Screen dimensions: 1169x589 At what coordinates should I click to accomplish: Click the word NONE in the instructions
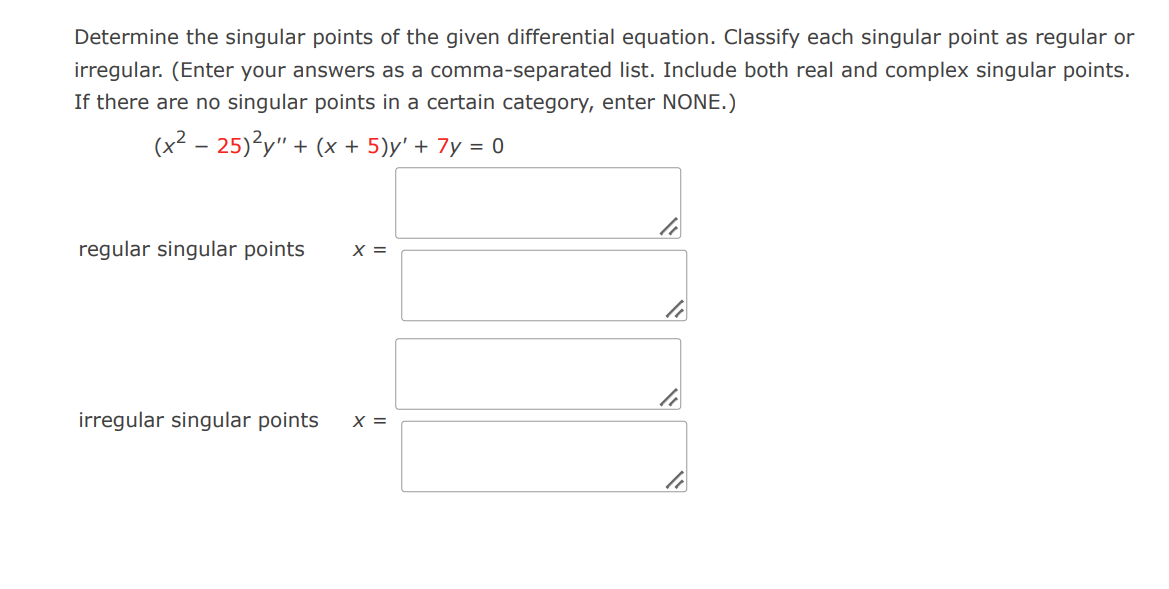click(x=690, y=101)
